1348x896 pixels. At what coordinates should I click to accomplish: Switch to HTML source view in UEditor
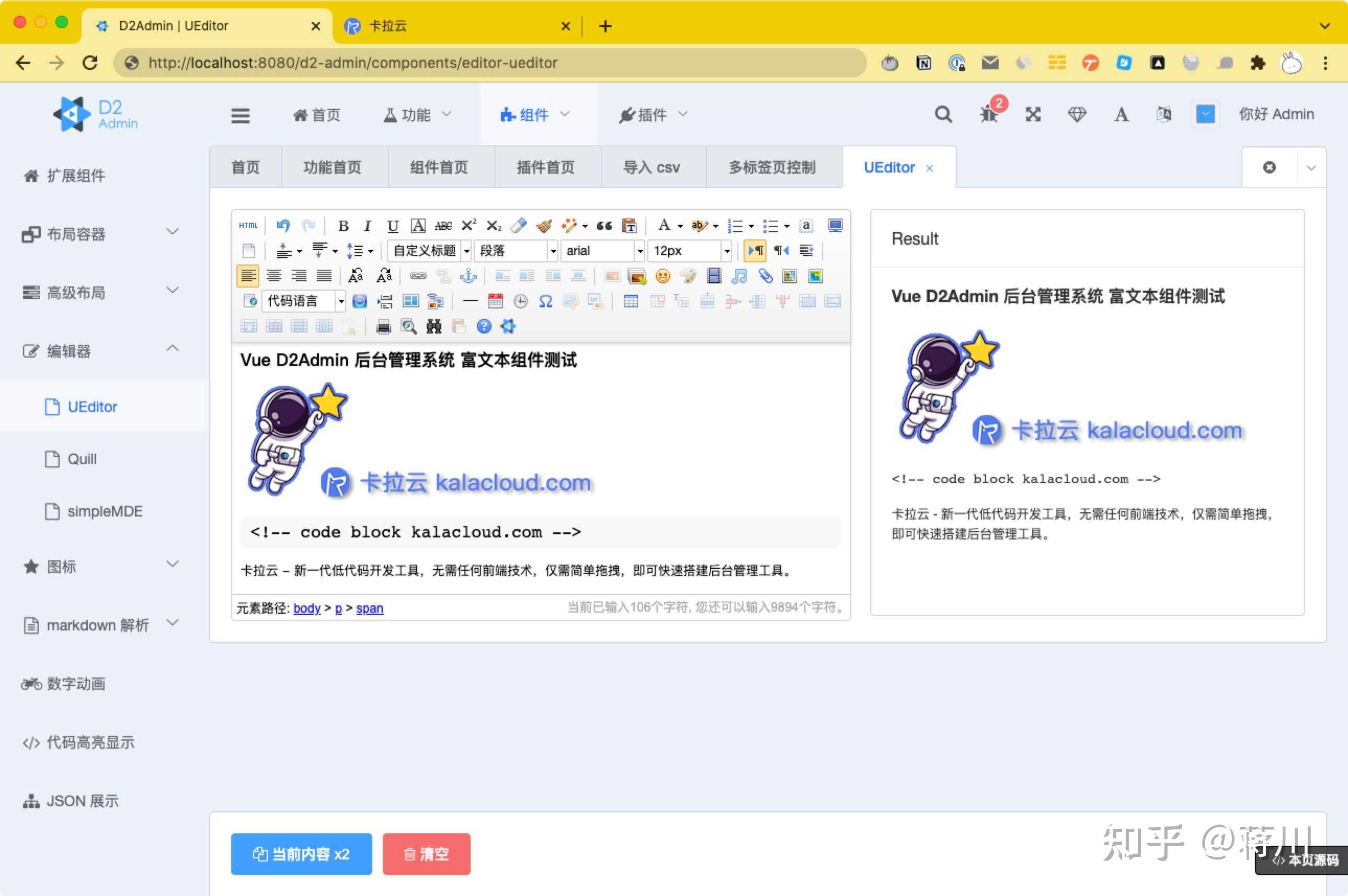click(247, 225)
